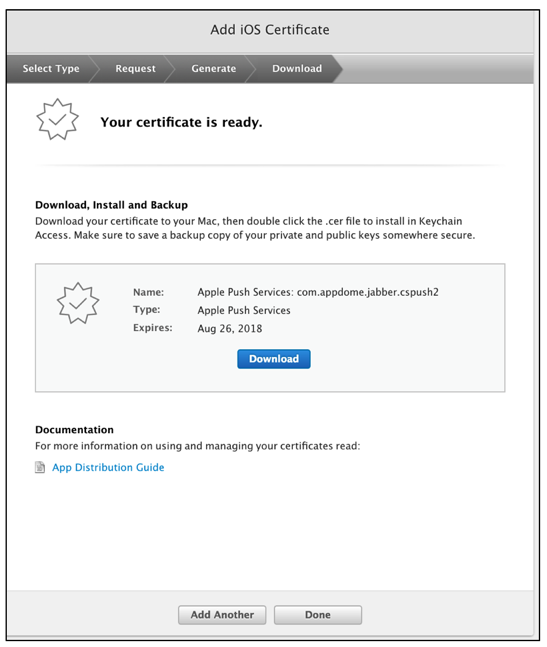The height and width of the screenshot is (647, 547).
Task: Click the 'Type:' label
Action: click(x=146, y=309)
